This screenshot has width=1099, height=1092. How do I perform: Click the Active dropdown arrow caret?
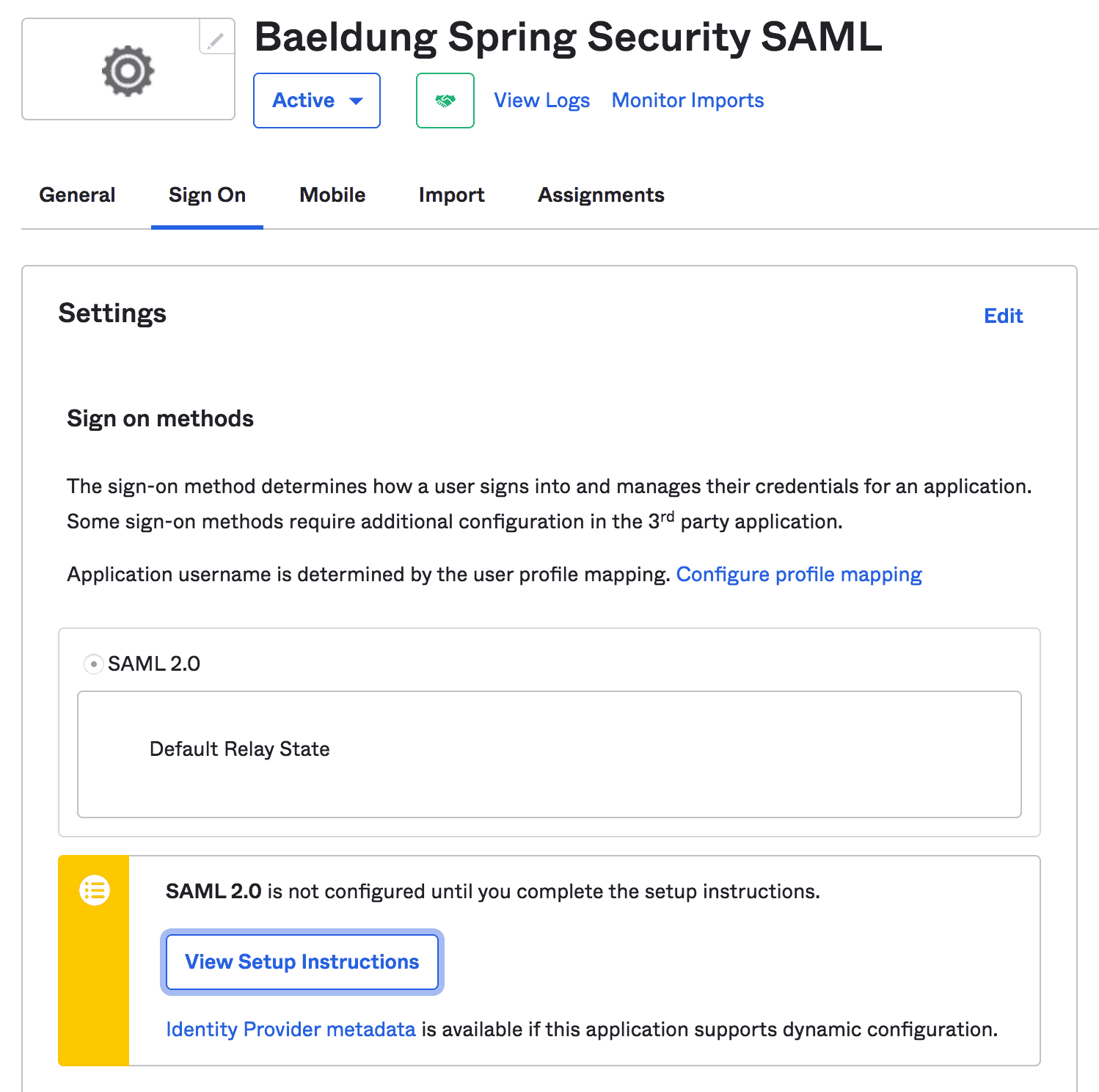pos(357,101)
